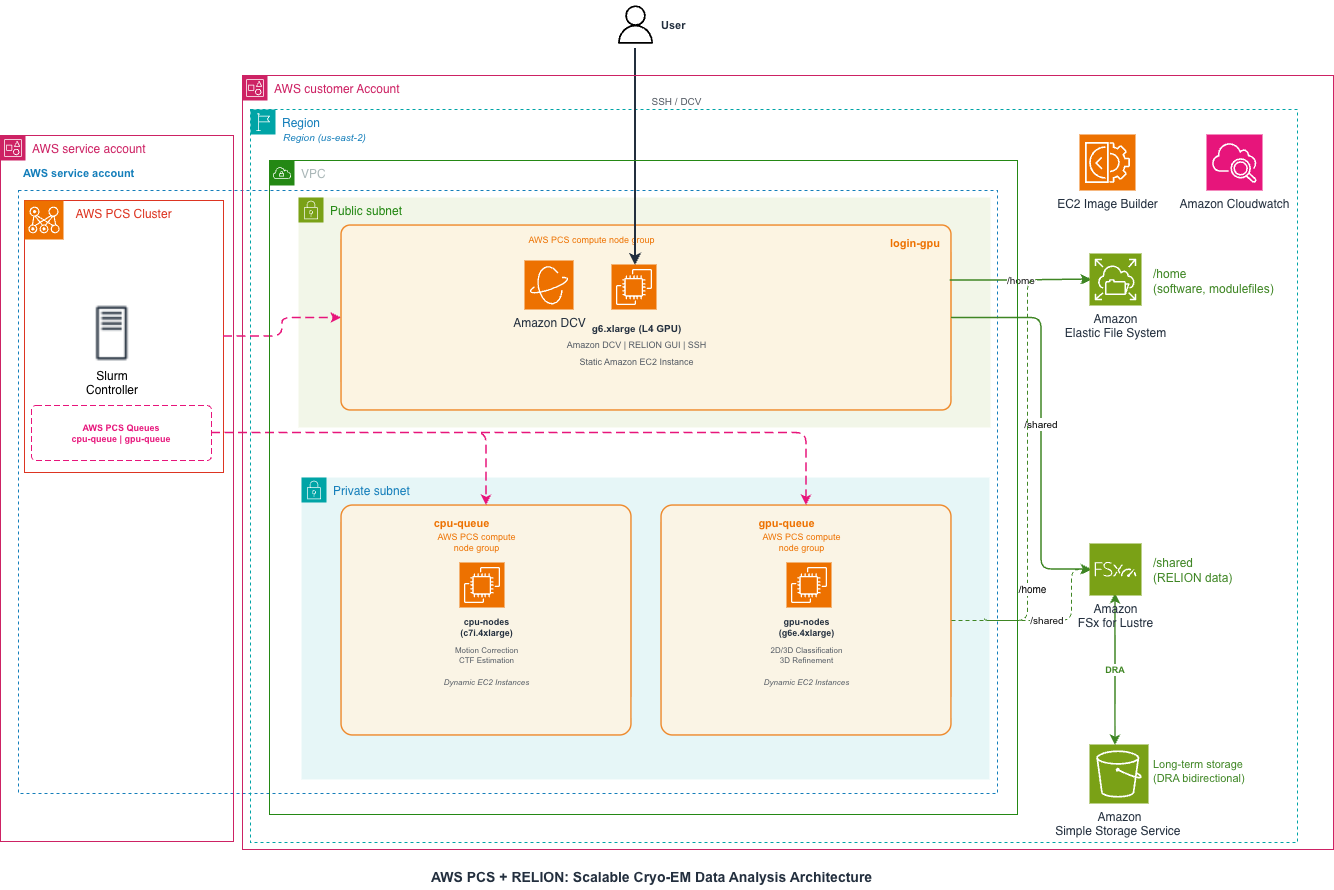This screenshot has width=1334, height=890.
Task: Click the Amazon CloudWatch icon
Action: coord(1234,162)
